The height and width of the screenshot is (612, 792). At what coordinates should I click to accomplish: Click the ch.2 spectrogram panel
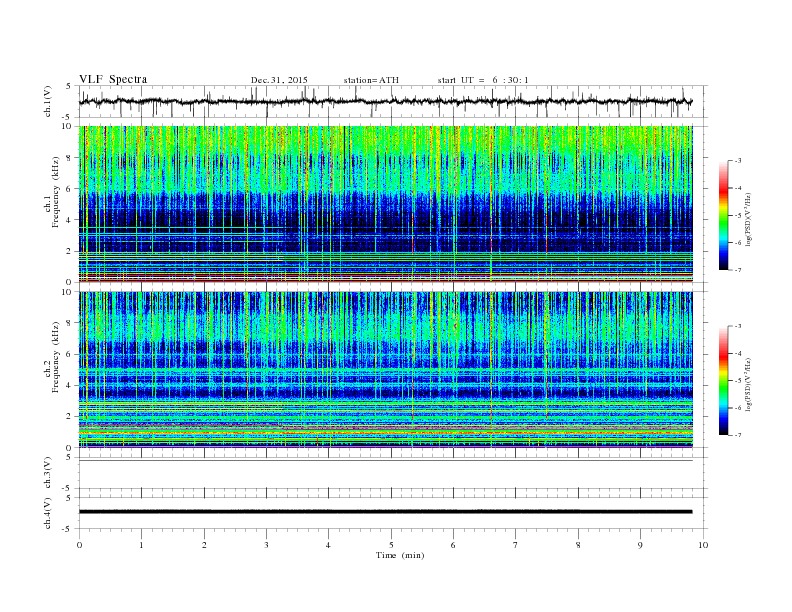click(386, 370)
